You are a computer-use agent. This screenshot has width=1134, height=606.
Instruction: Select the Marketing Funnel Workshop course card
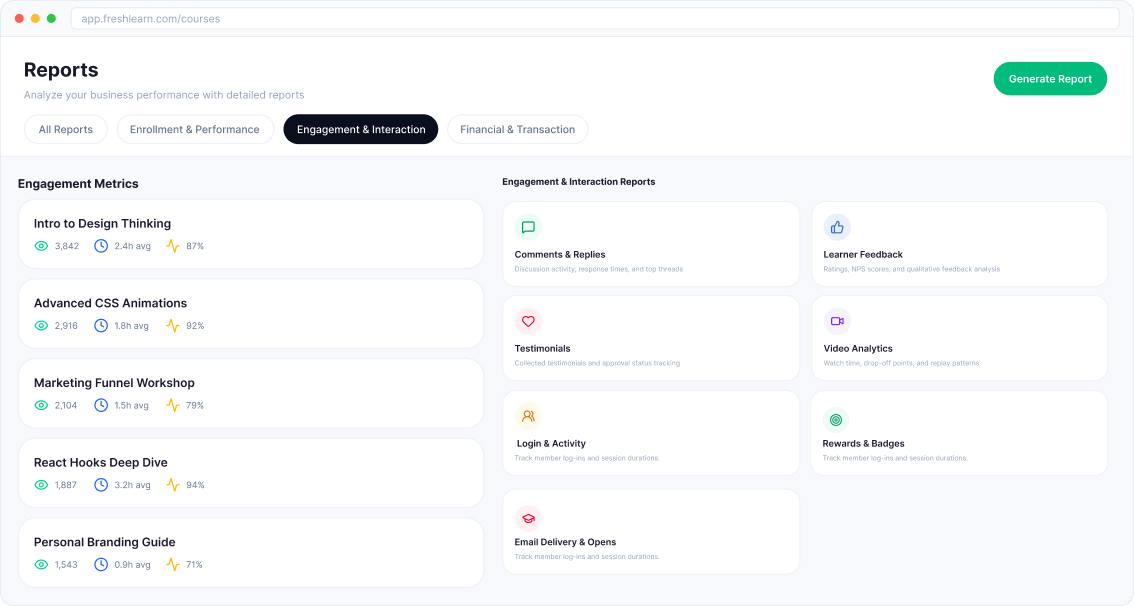[250, 393]
